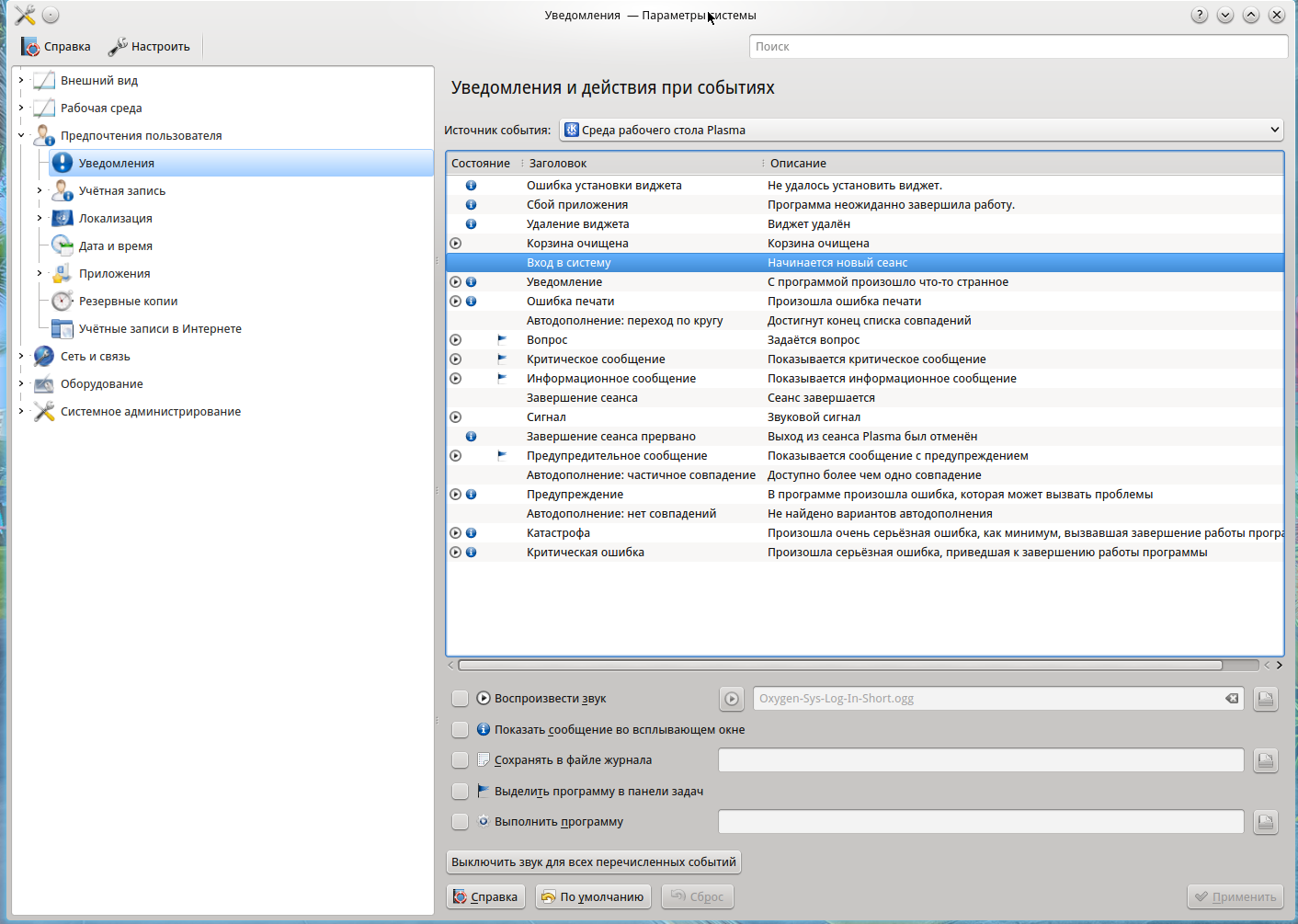Expand the Рабочая среда tree node
Image resolution: width=1298 pixels, height=924 pixels.
click(21, 108)
